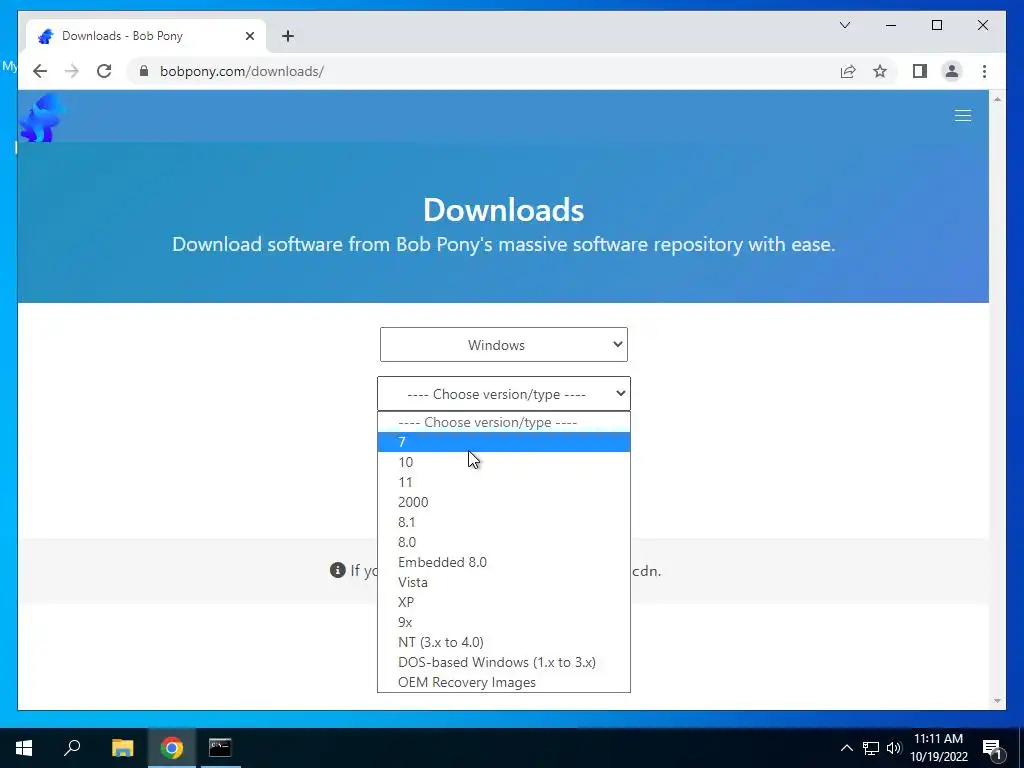
Task: Choose XP from the version list
Action: [504, 602]
